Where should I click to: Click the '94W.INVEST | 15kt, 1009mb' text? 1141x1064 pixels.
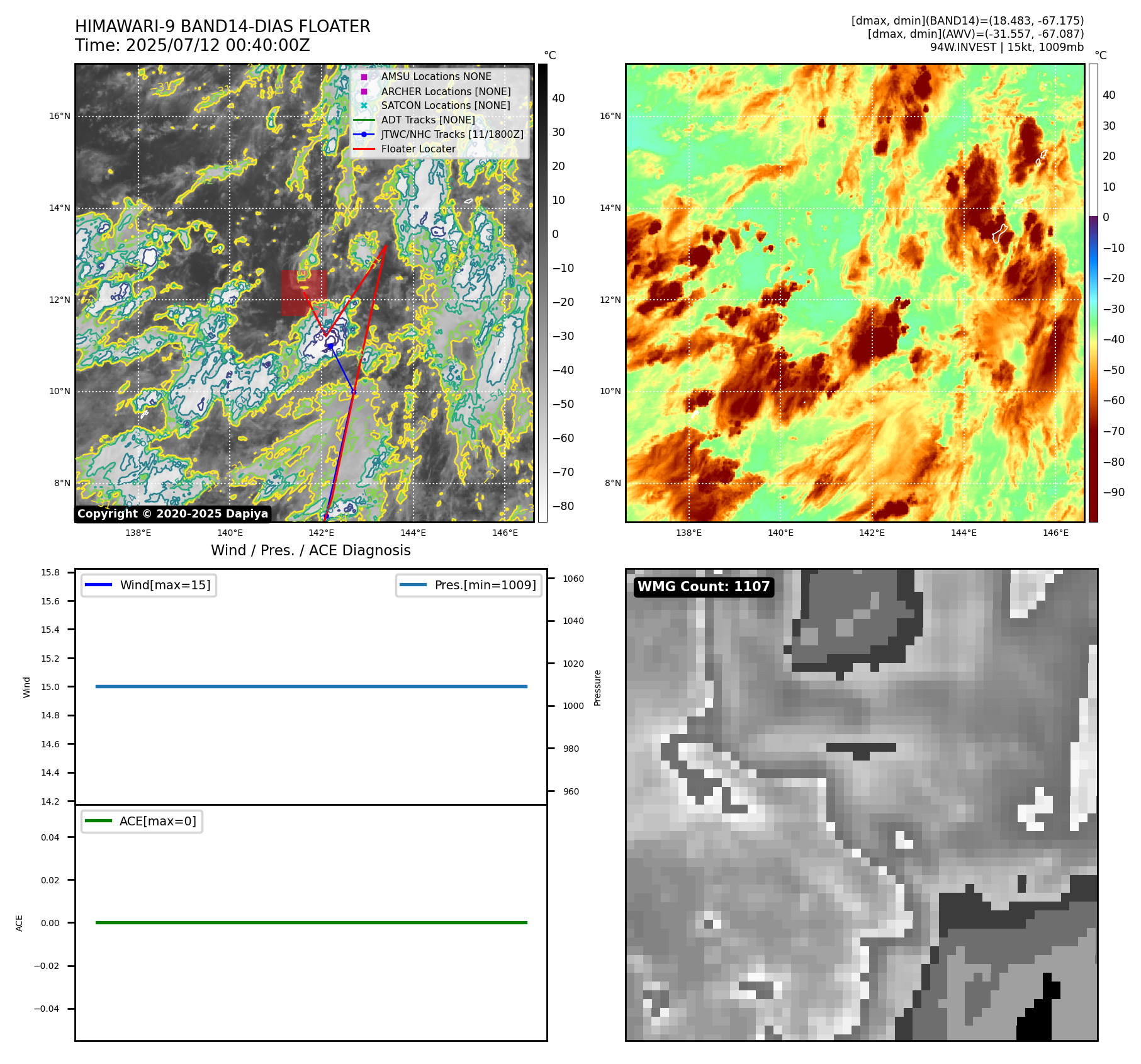pos(1007,47)
